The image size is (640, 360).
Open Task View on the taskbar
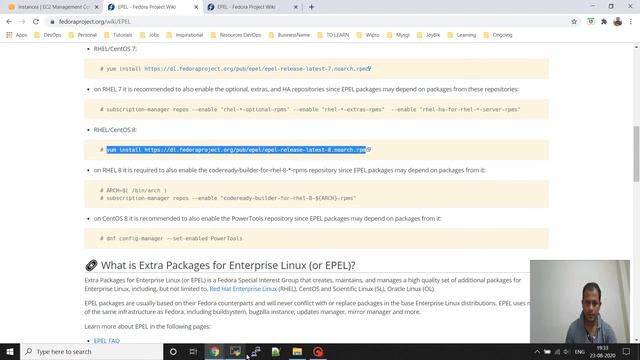coord(193,351)
